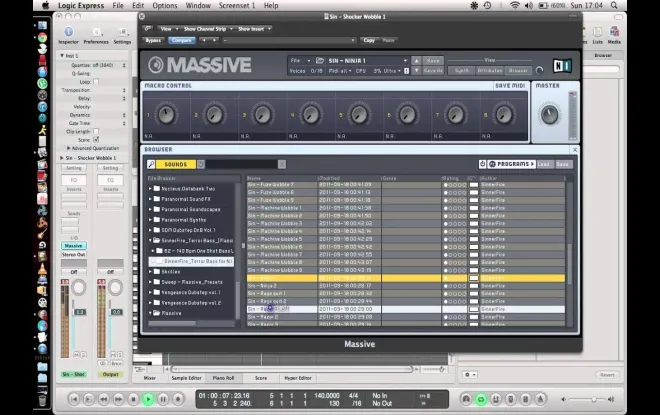Click the Time Machine menu bar icon
The image size is (660, 415).
[487, 5]
